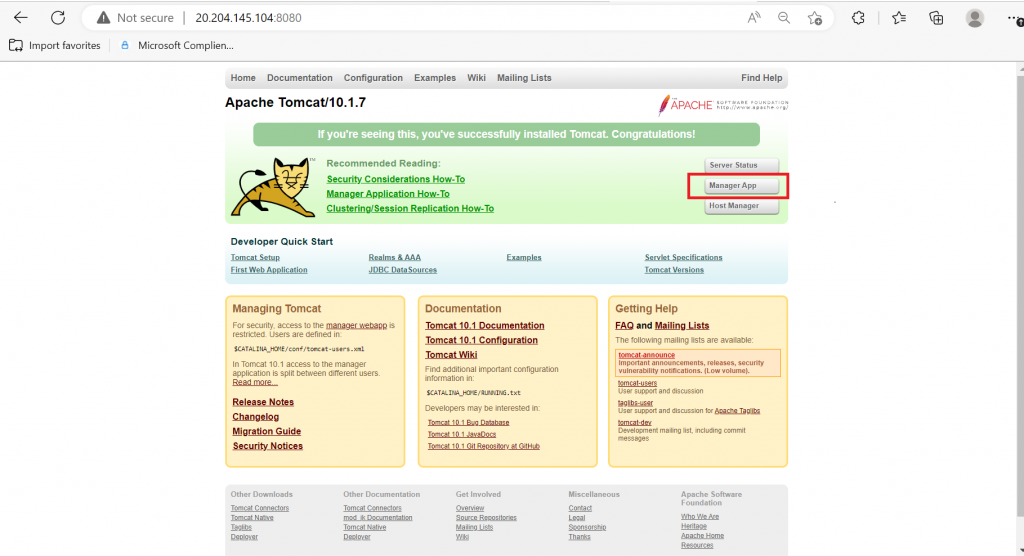The width and height of the screenshot is (1024, 556).
Task: Open the Migration Guide link
Action: (x=266, y=431)
